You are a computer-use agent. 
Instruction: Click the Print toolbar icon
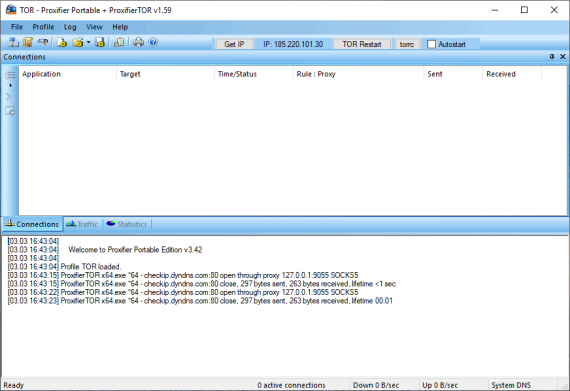(x=138, y=43)
